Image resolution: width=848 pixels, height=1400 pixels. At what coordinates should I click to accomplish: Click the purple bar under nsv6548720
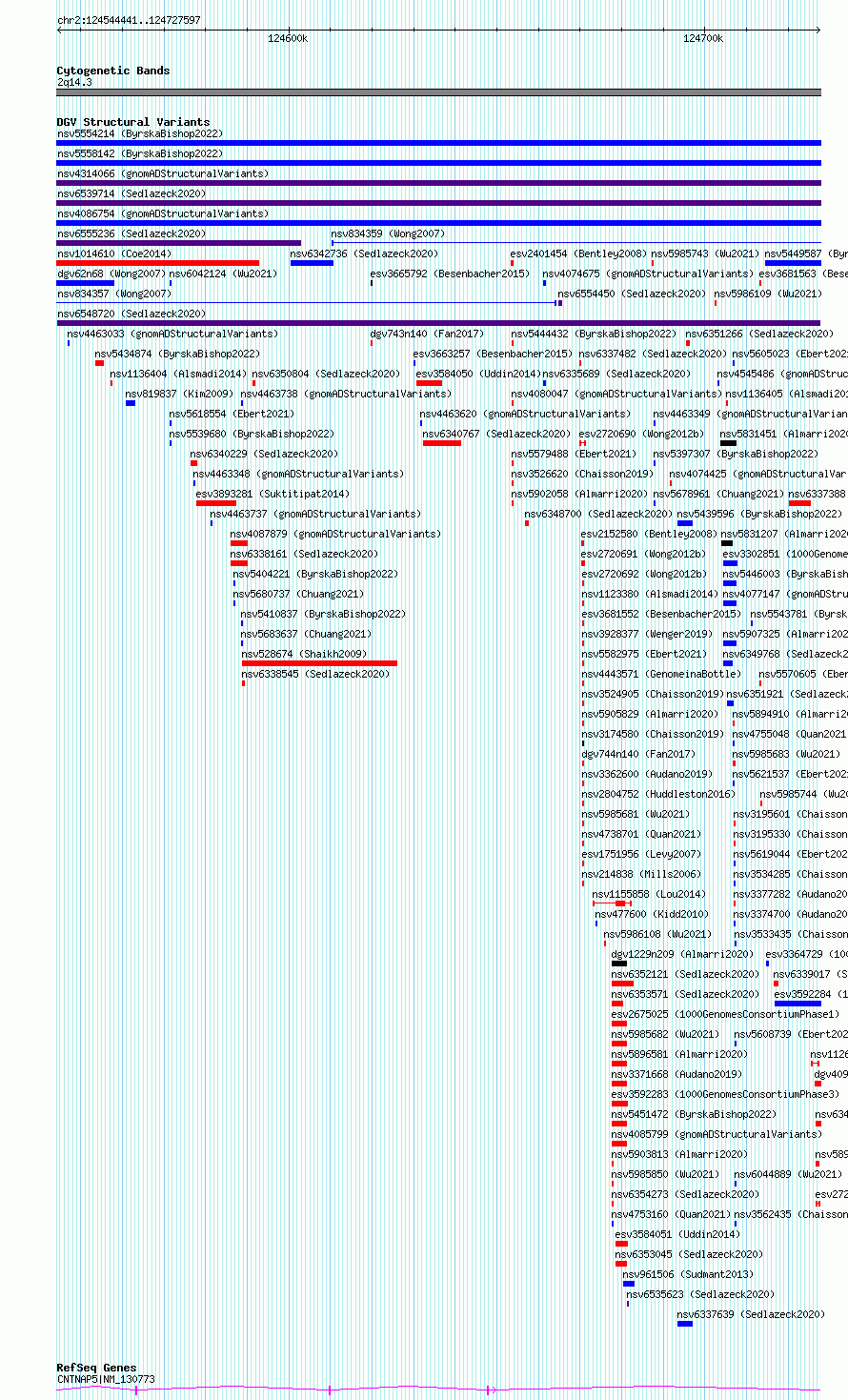click(x=439, y=323)
